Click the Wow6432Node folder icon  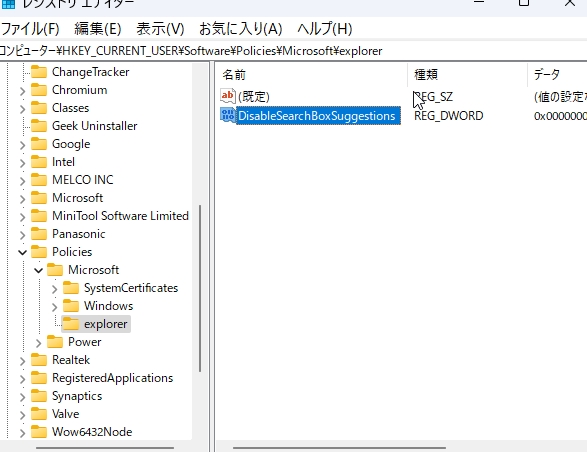point(39,432)
